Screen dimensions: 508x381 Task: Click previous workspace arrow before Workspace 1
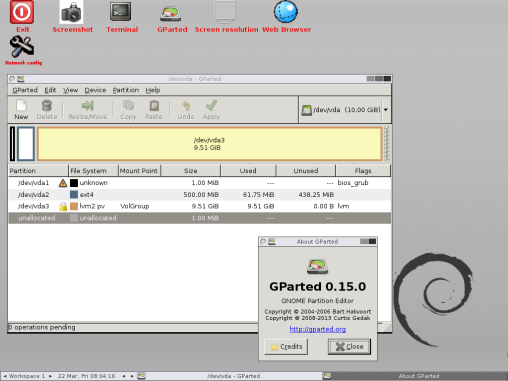pos(5,376)
